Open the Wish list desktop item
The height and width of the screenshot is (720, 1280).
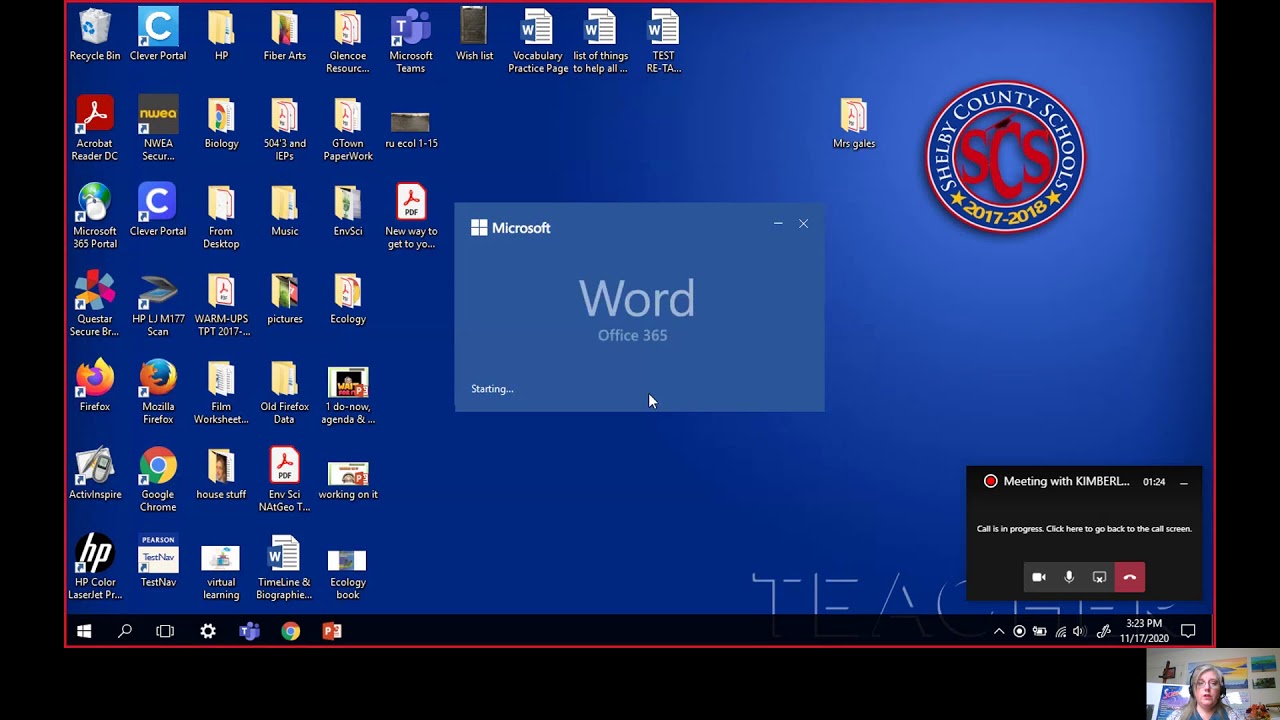coord(474,35)
